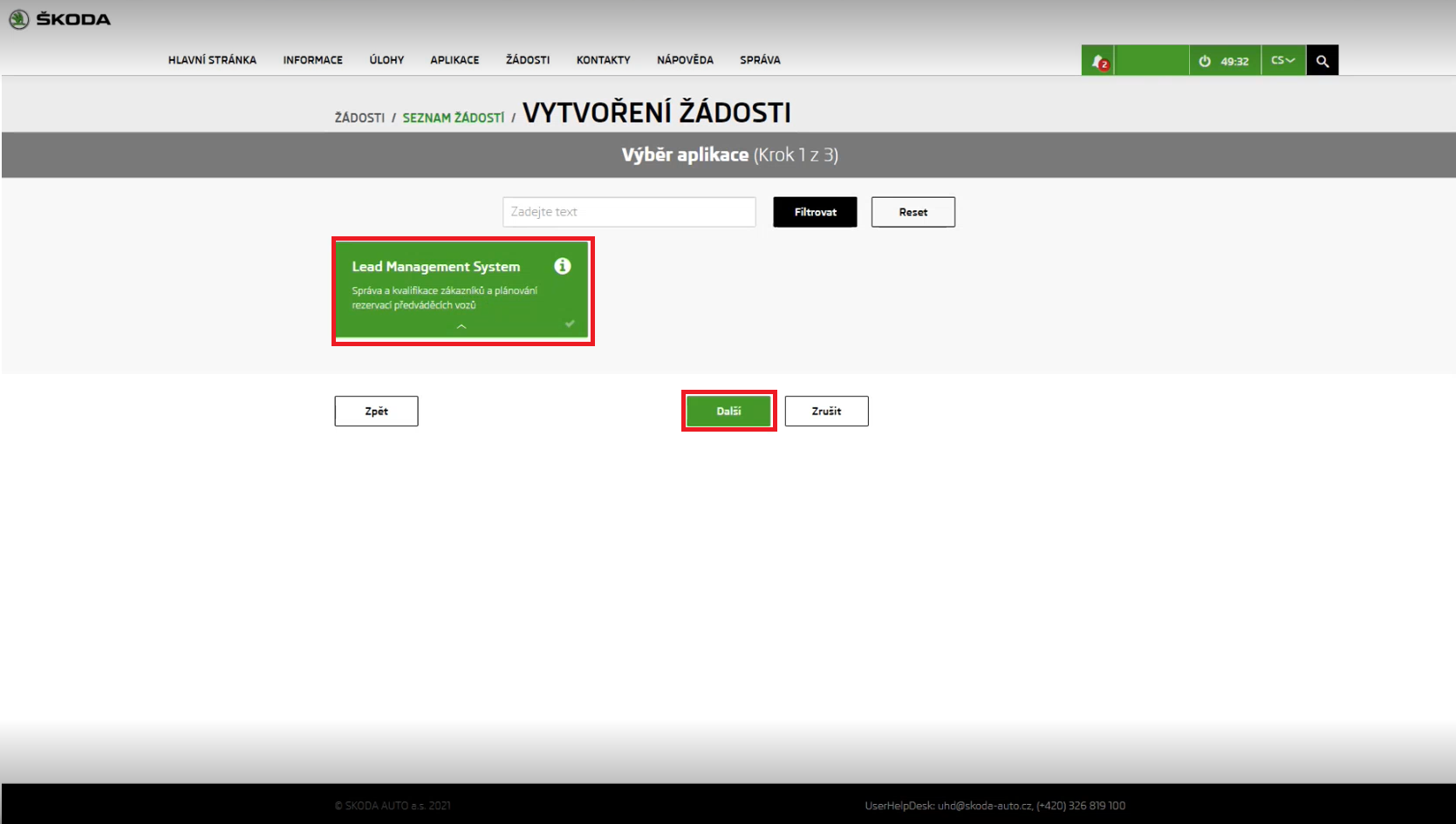
Task: Open the ŽÁDOSTI menu item
Action: pos(527,60)
